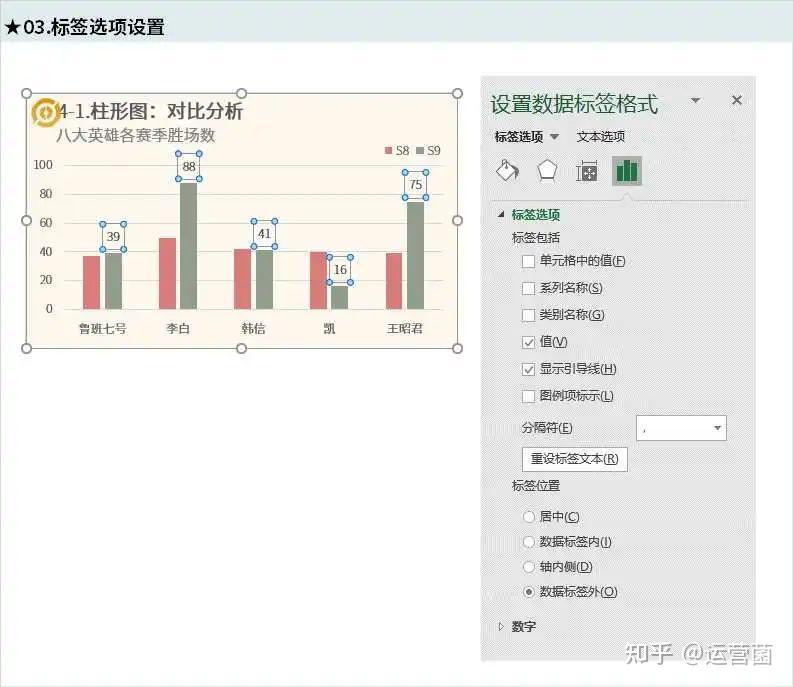The image size is (793, 687).
Task: Click the 100 value on the vertical axis
Action: pos(43,165)
